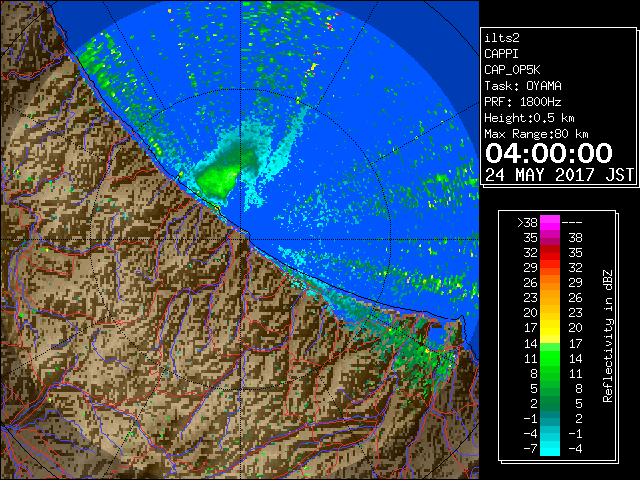Click the '>38' legend label
Screen dimensions: 640x480
click(x=527, y=223)
